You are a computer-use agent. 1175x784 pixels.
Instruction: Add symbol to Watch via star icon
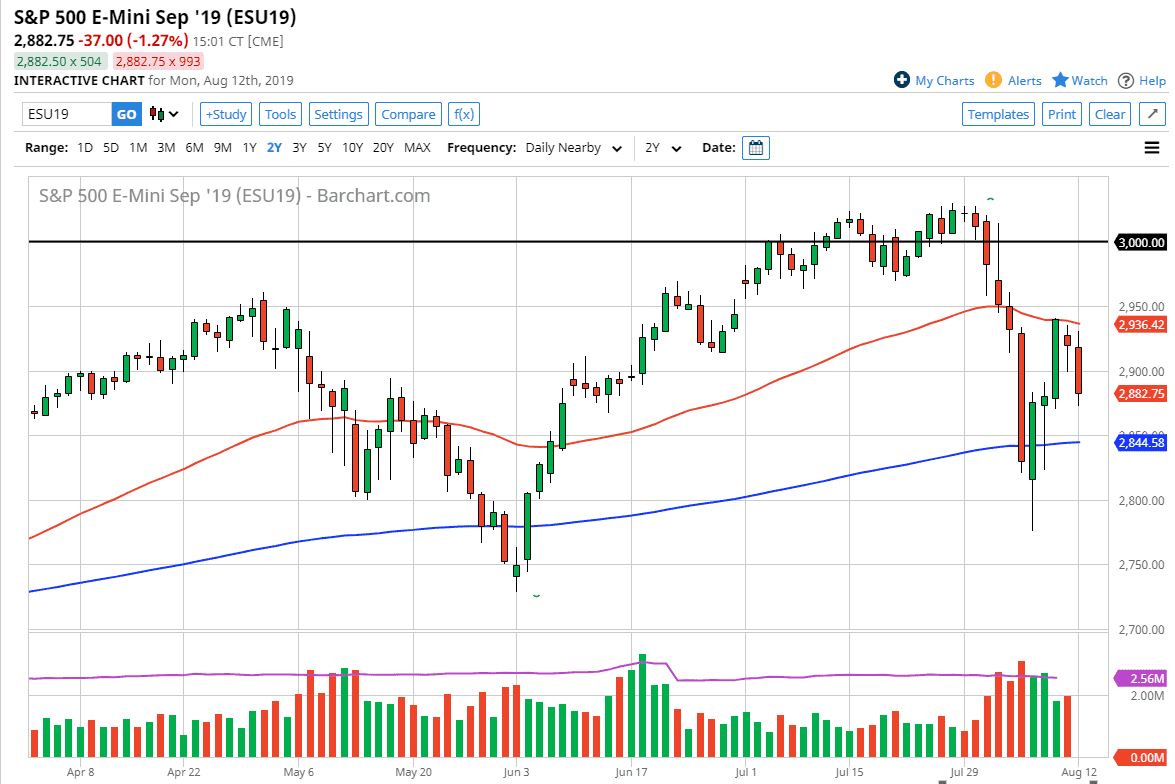point(1062,80)
